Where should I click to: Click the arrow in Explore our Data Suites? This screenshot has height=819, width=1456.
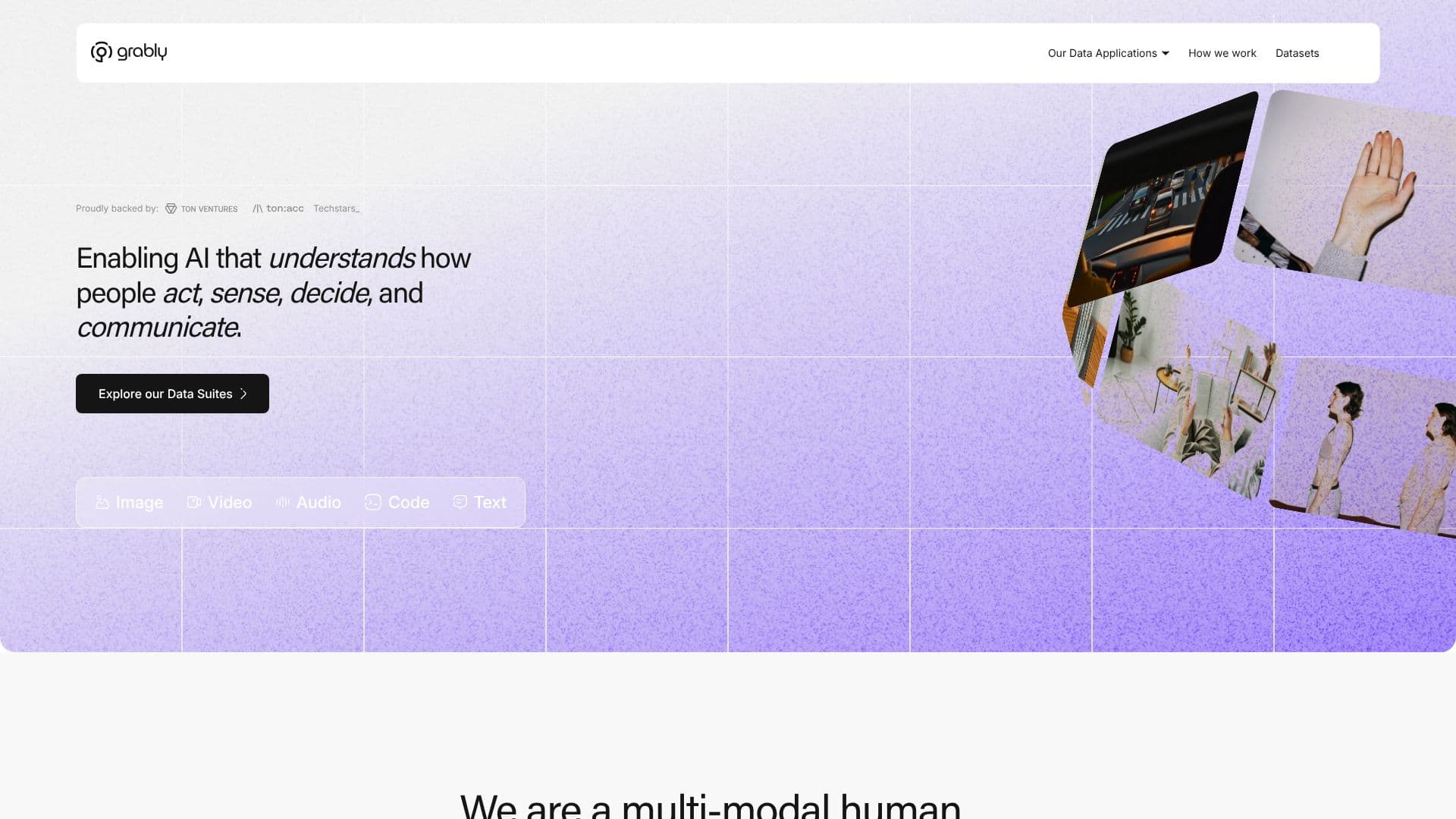coord(243,394)
